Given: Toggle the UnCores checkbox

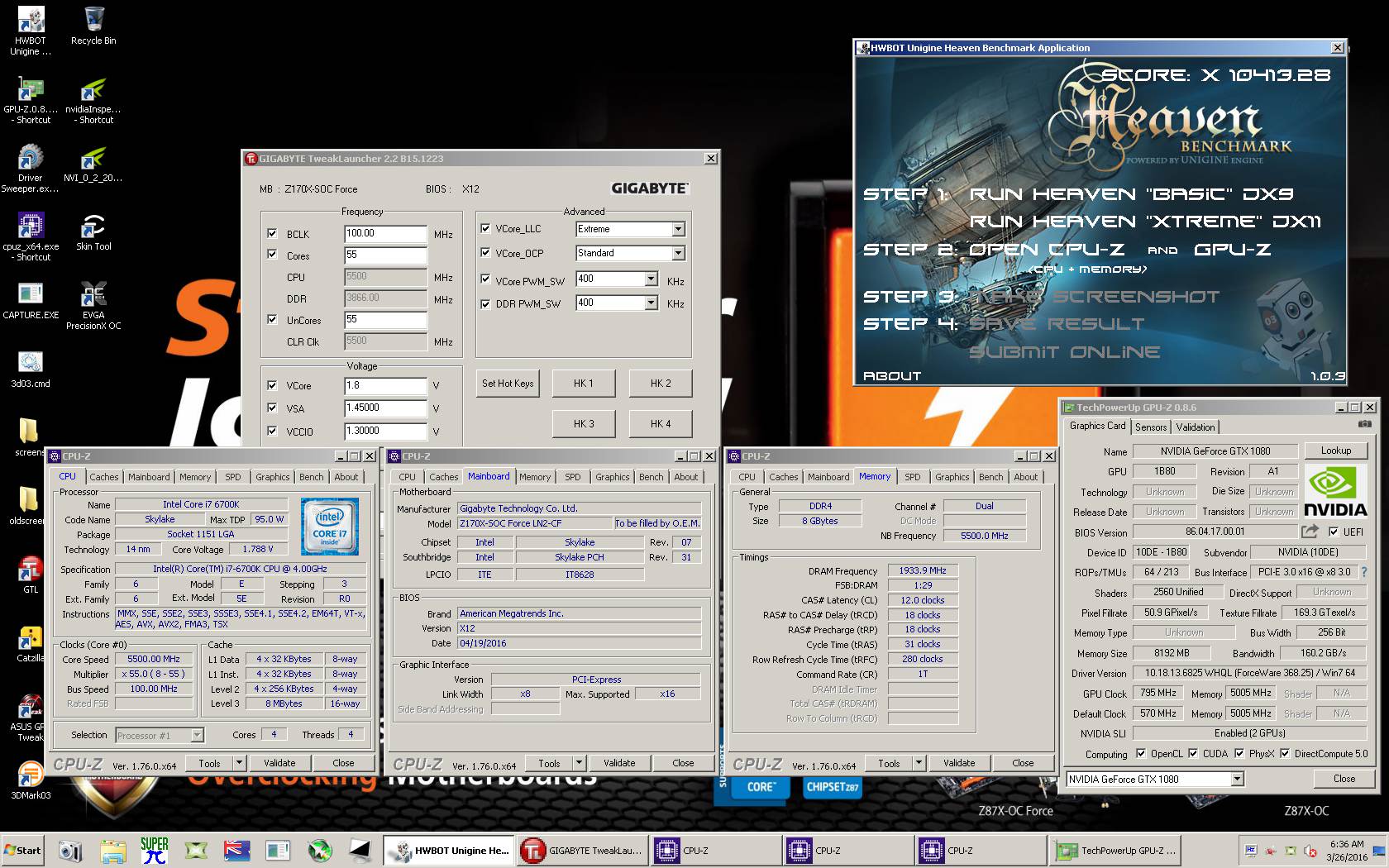Looking at the screenshot, I should point(272,319).
